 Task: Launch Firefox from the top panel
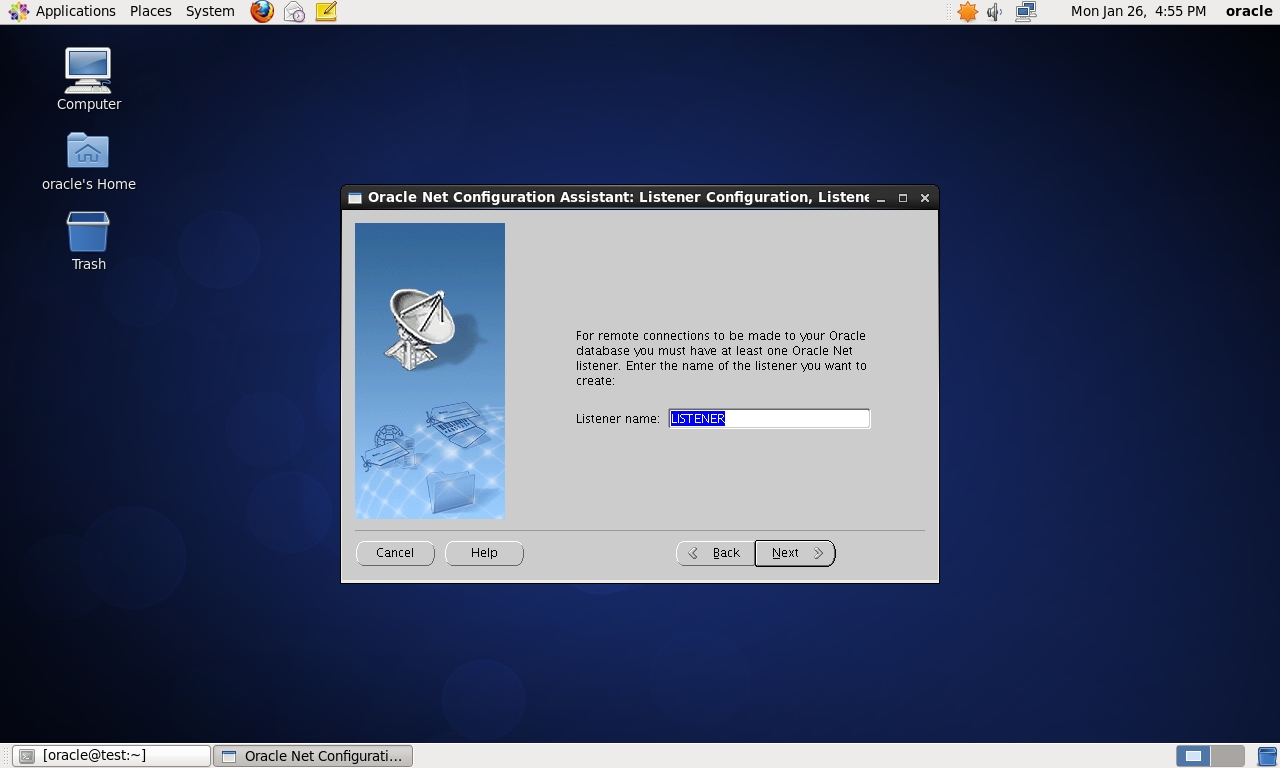click(x=262, y=11)
